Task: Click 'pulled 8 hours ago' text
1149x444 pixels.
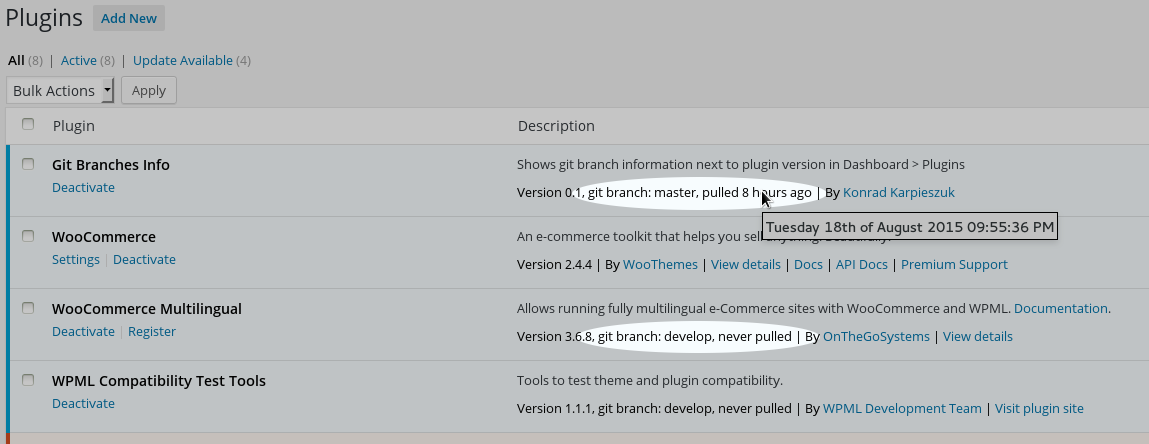Action: (756, 193)
